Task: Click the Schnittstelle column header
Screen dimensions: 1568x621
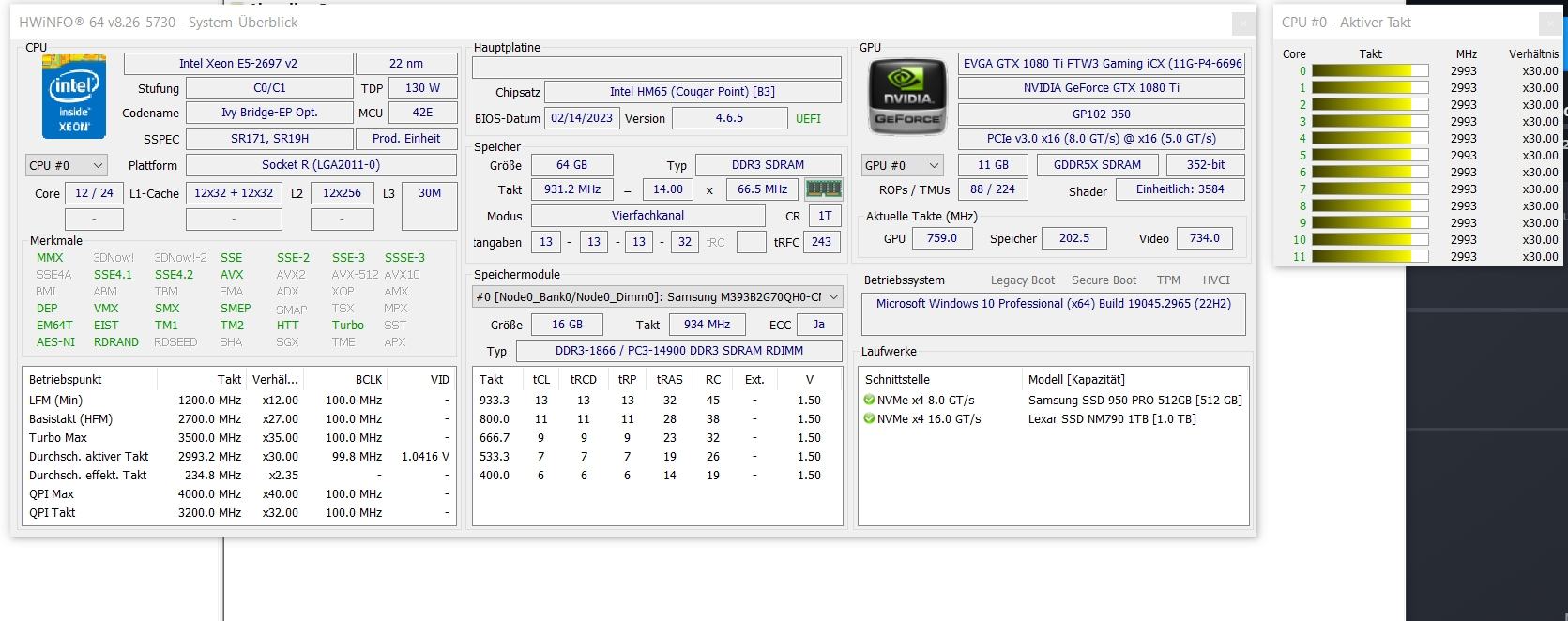Action: 941,380
